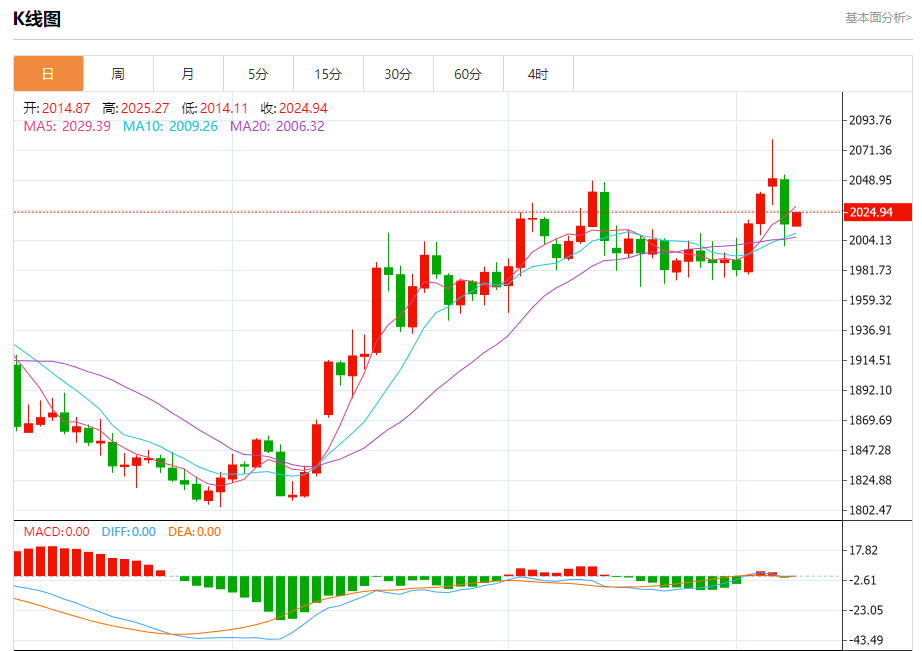Click the 1869.69 axis label
The width and height of the screenshot is (922, 651).
click(870, 420)
